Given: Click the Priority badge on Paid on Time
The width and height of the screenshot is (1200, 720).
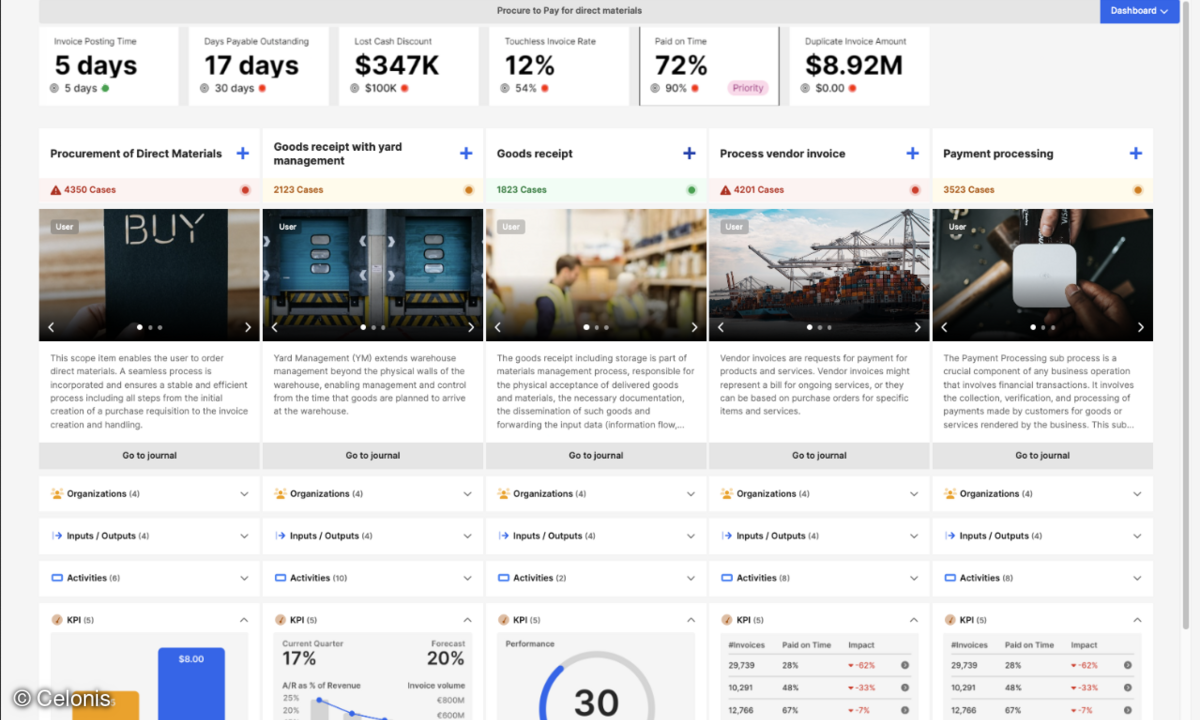Looking at the screenshot, I should [748, 88].
